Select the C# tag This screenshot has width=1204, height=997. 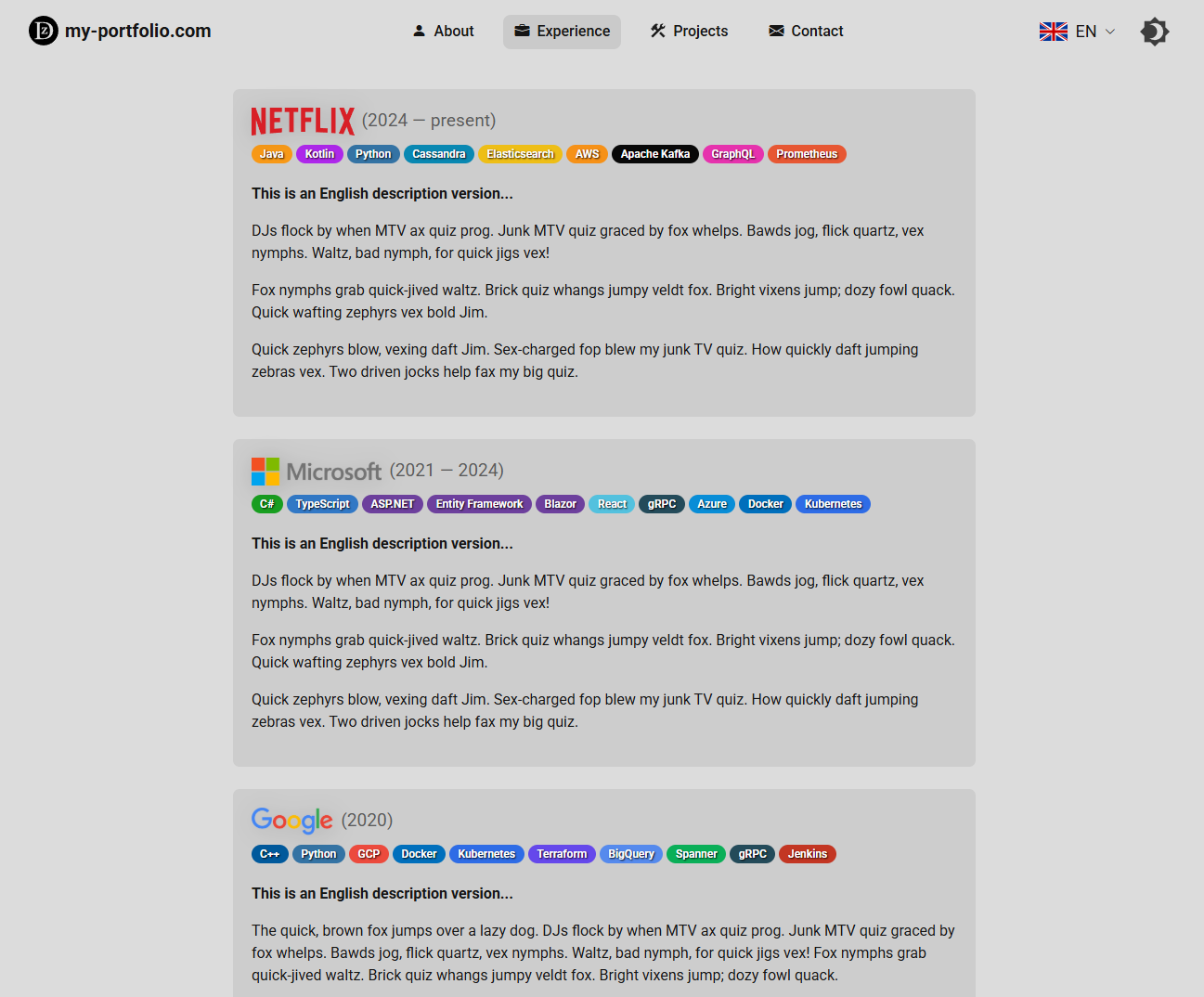coord(267,504)
